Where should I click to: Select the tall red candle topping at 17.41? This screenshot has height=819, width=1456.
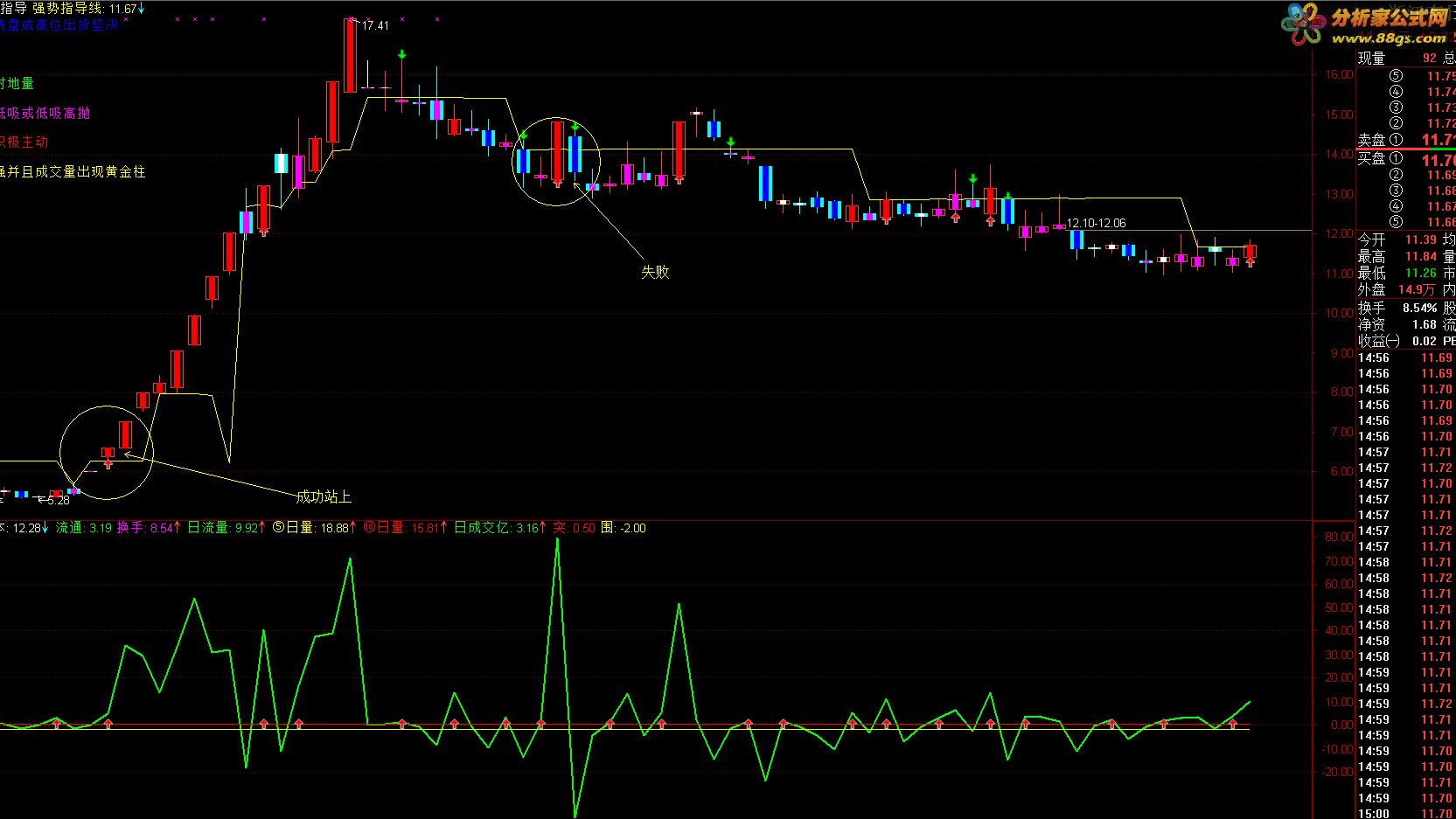click(350, 54)
